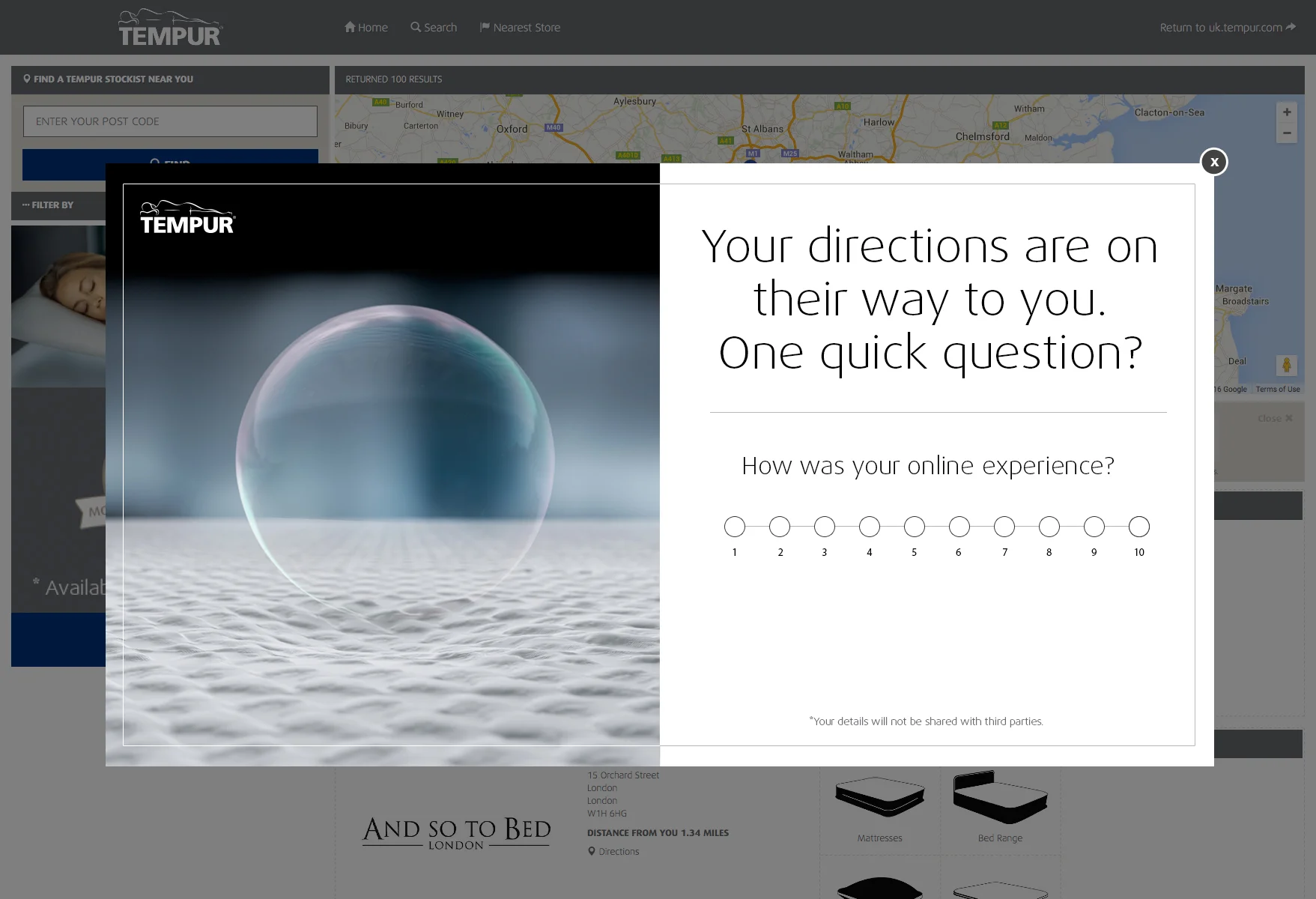Viewport: 1316px width, 899px height.
Task: Select rating 10 for online experience
Action: [x=1139, y=527]
